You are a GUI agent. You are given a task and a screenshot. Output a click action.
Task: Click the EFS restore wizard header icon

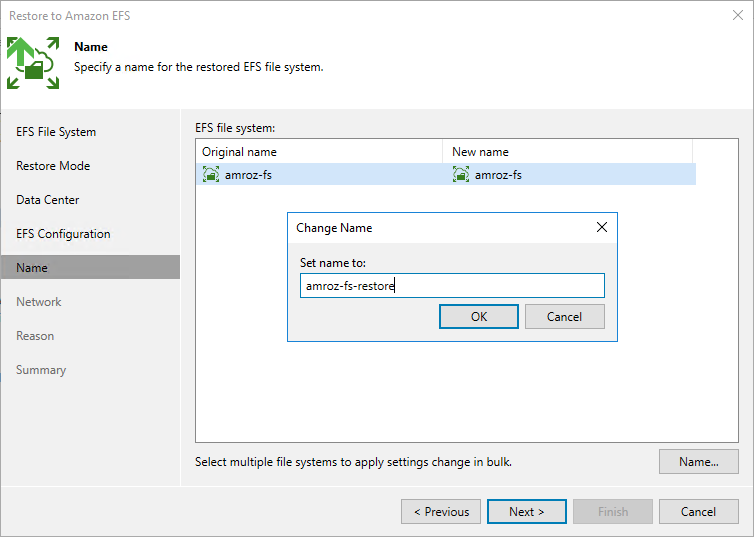point(33,62)
